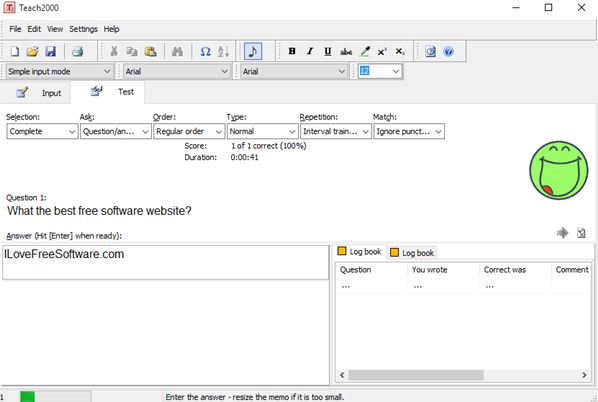Click the question text What the best free software website?

point(100,211)
